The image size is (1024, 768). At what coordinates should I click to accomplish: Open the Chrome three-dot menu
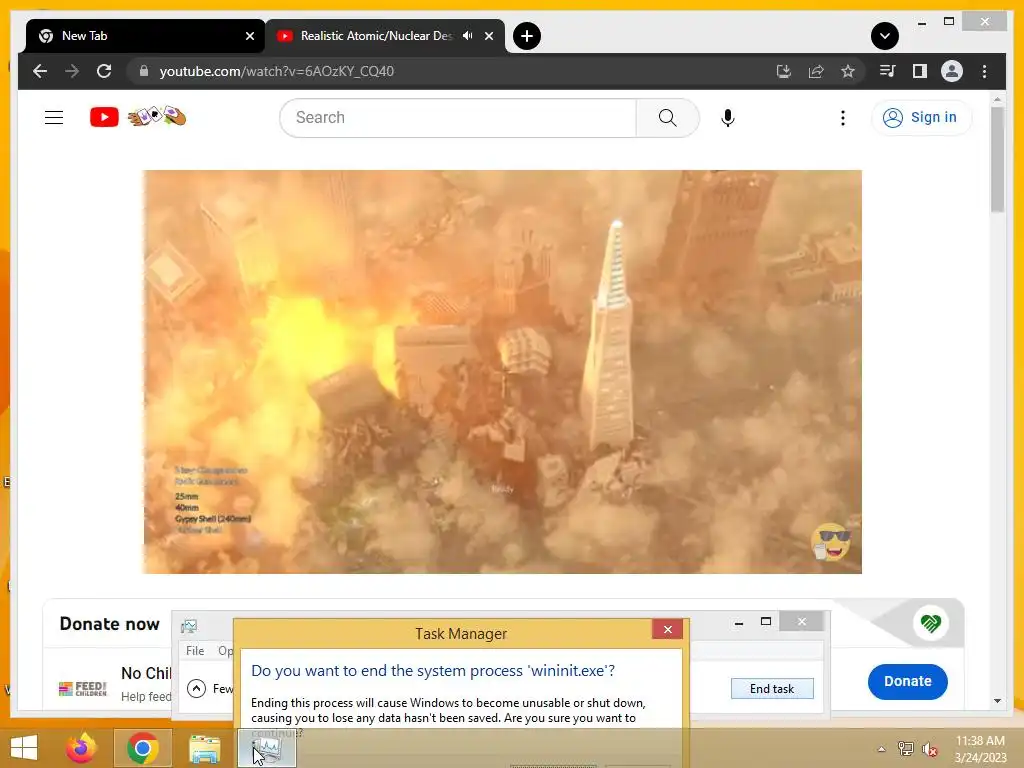[984, 71]
